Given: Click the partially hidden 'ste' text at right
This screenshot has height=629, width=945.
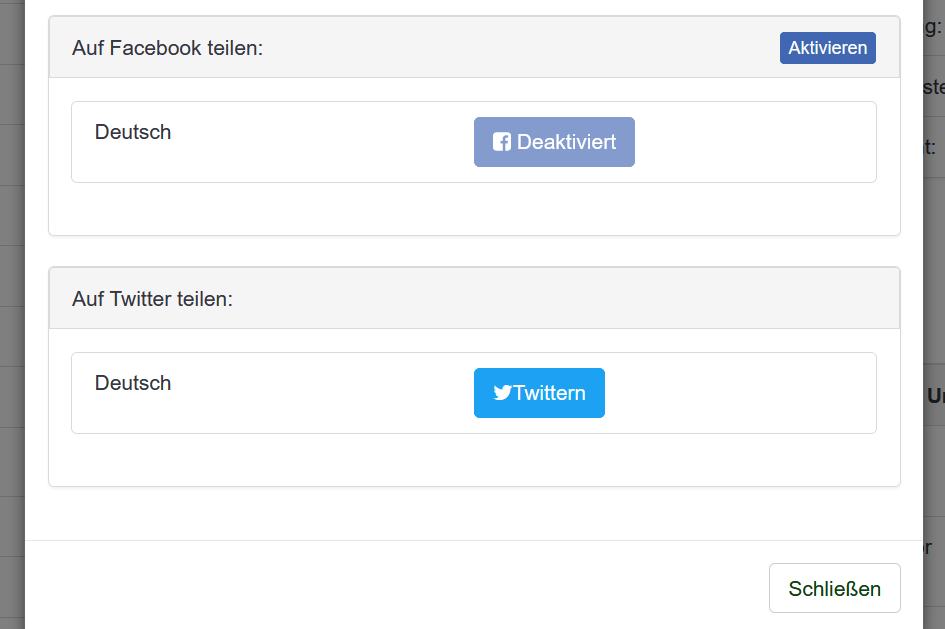Looking at the screenshot, I should (934, 87).
